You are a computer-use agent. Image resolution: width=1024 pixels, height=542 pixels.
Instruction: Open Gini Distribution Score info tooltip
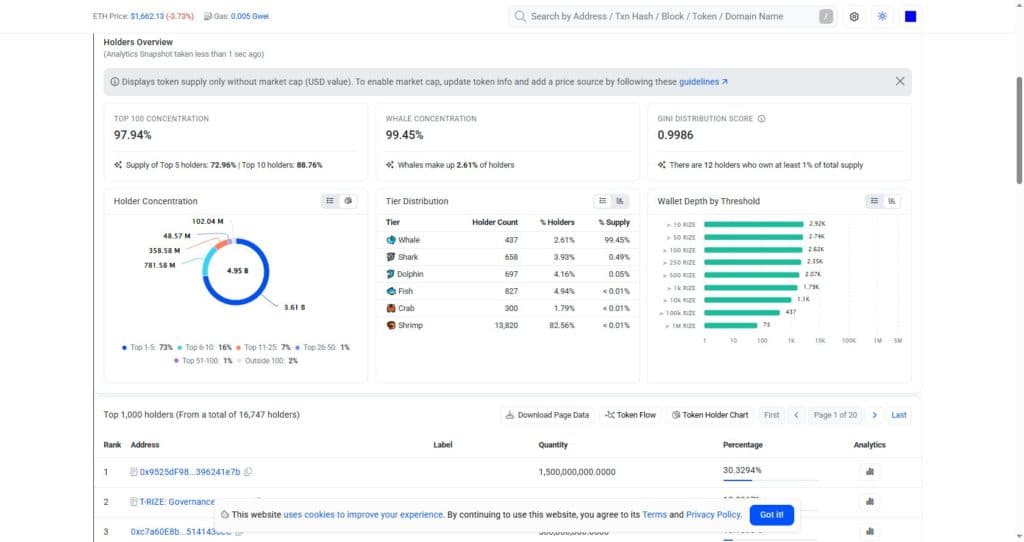pyautogui.click(x=761, y=119)
